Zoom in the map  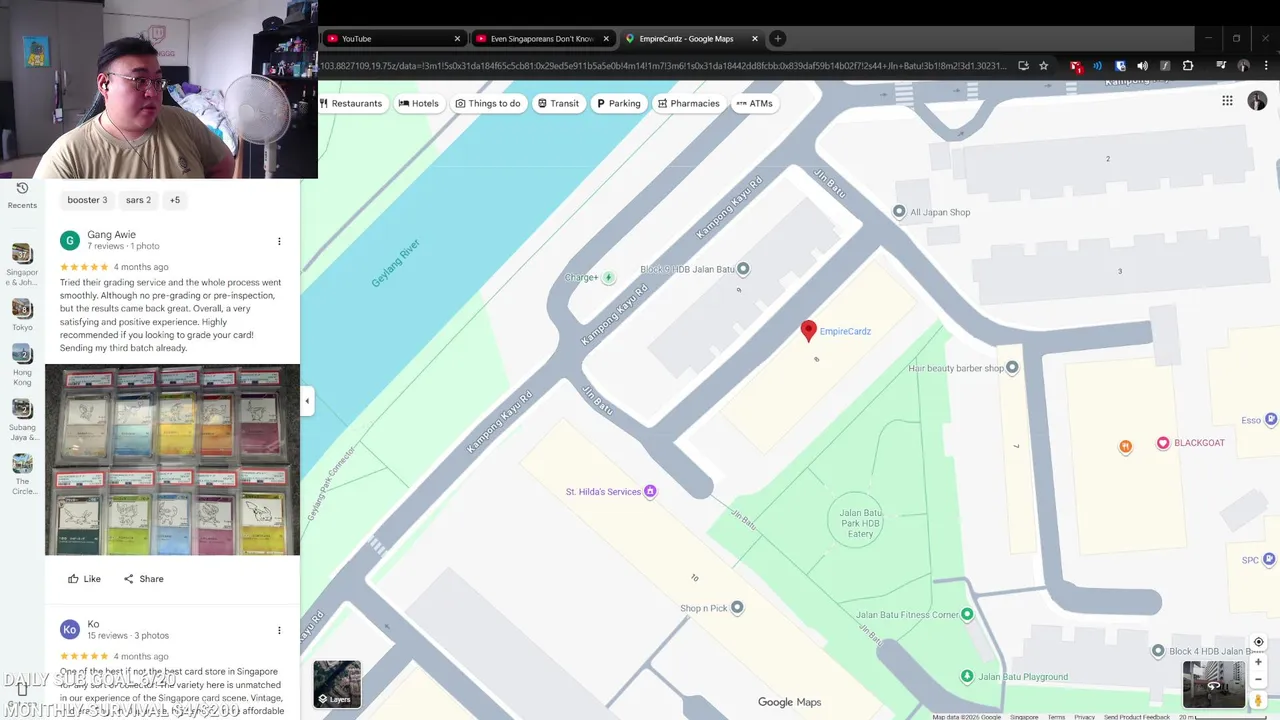click(1258, 662)
